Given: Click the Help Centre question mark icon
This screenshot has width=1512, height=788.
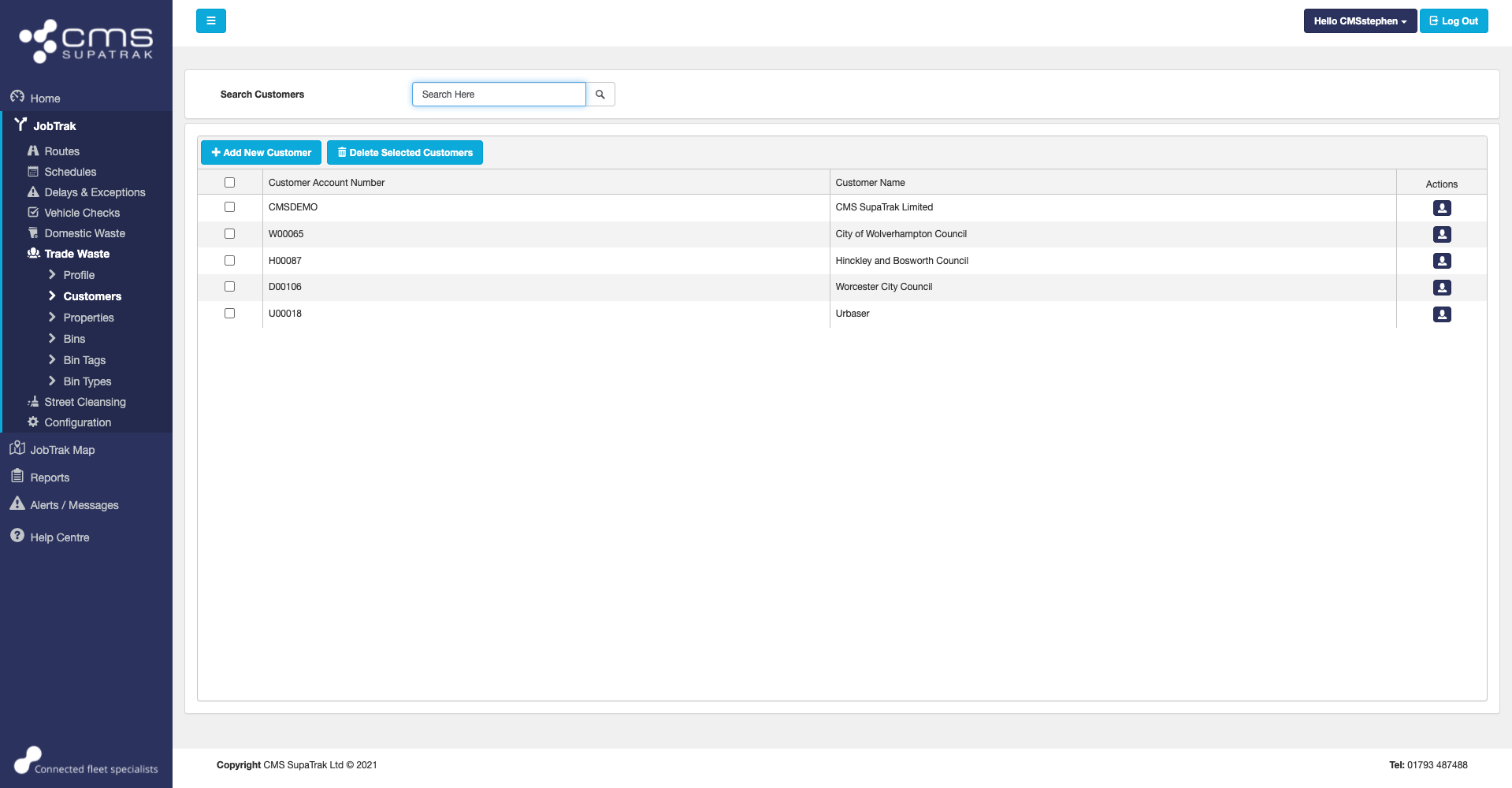Looking at the screenshot, I should click(x=17, y=536).
